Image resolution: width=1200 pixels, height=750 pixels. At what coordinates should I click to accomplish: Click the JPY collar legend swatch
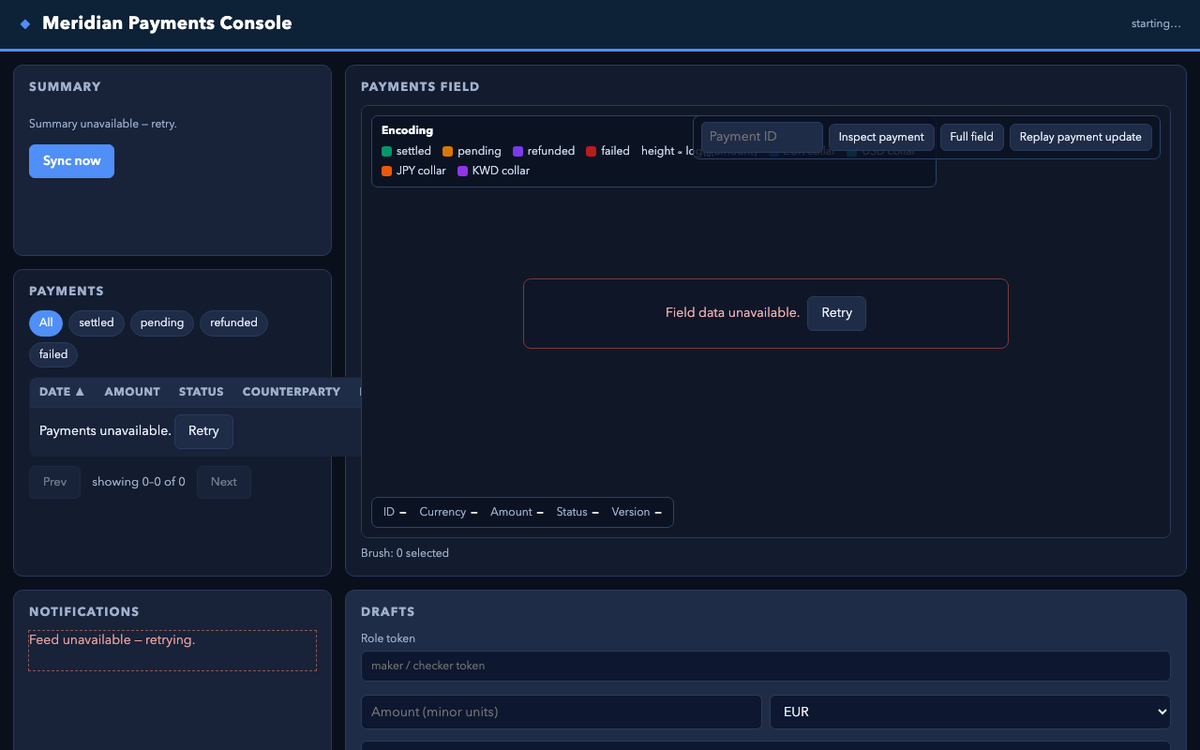(x=387, y=171)
